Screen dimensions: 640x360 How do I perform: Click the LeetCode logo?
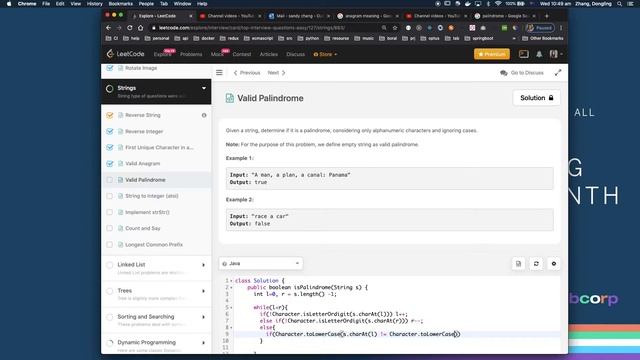[x=125, y=54]
